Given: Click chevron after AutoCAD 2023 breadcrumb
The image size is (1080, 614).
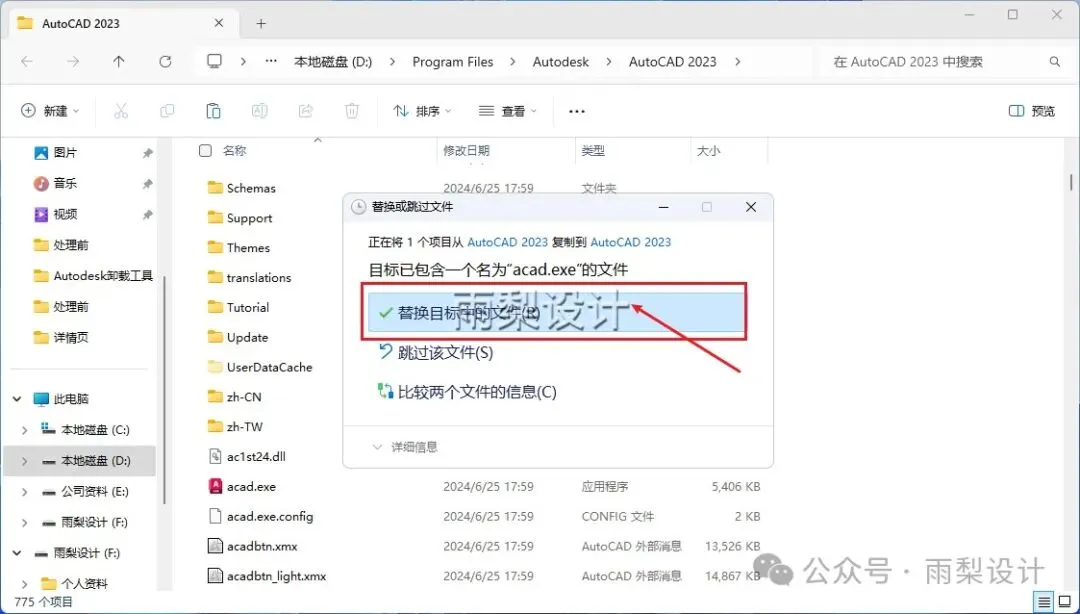Looking at the screenshot, I should point(738,61).
